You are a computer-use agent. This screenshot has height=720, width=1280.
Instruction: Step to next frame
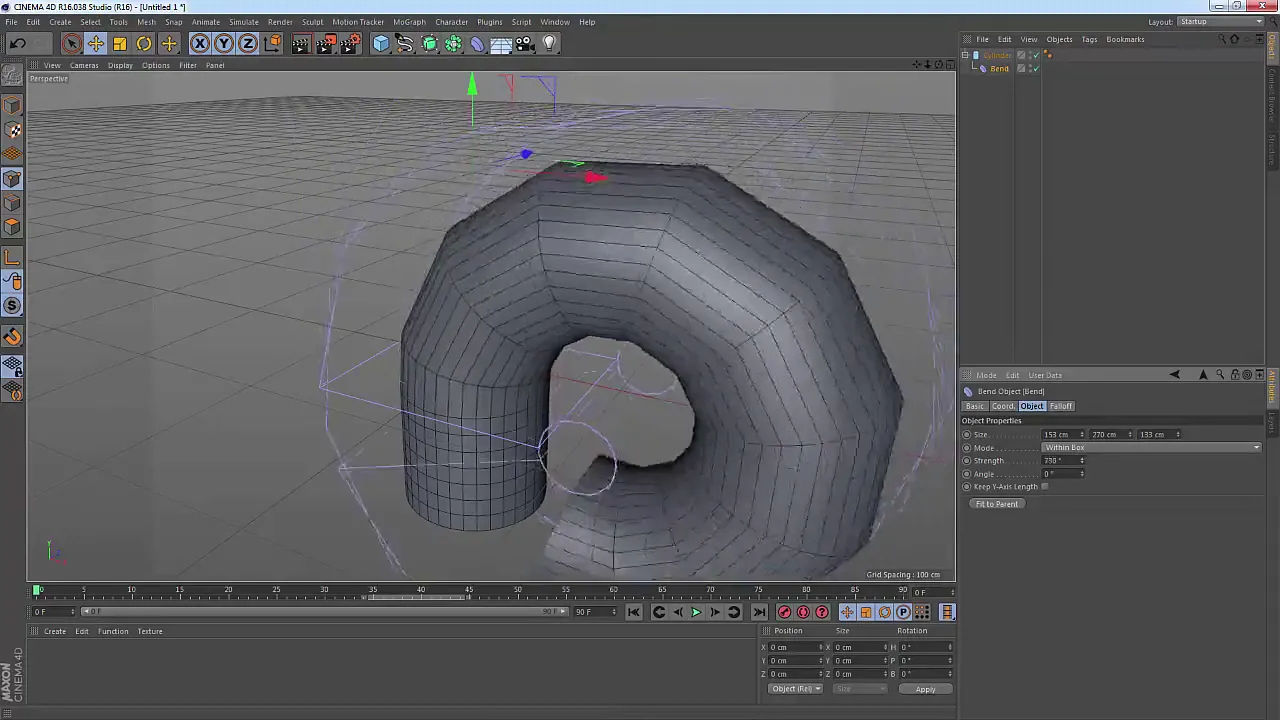(x=715, y=612)
